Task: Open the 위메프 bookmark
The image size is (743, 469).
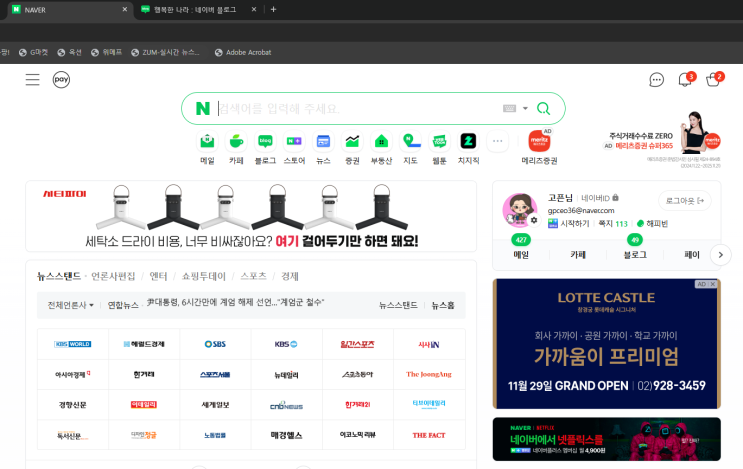Action: 107,53
